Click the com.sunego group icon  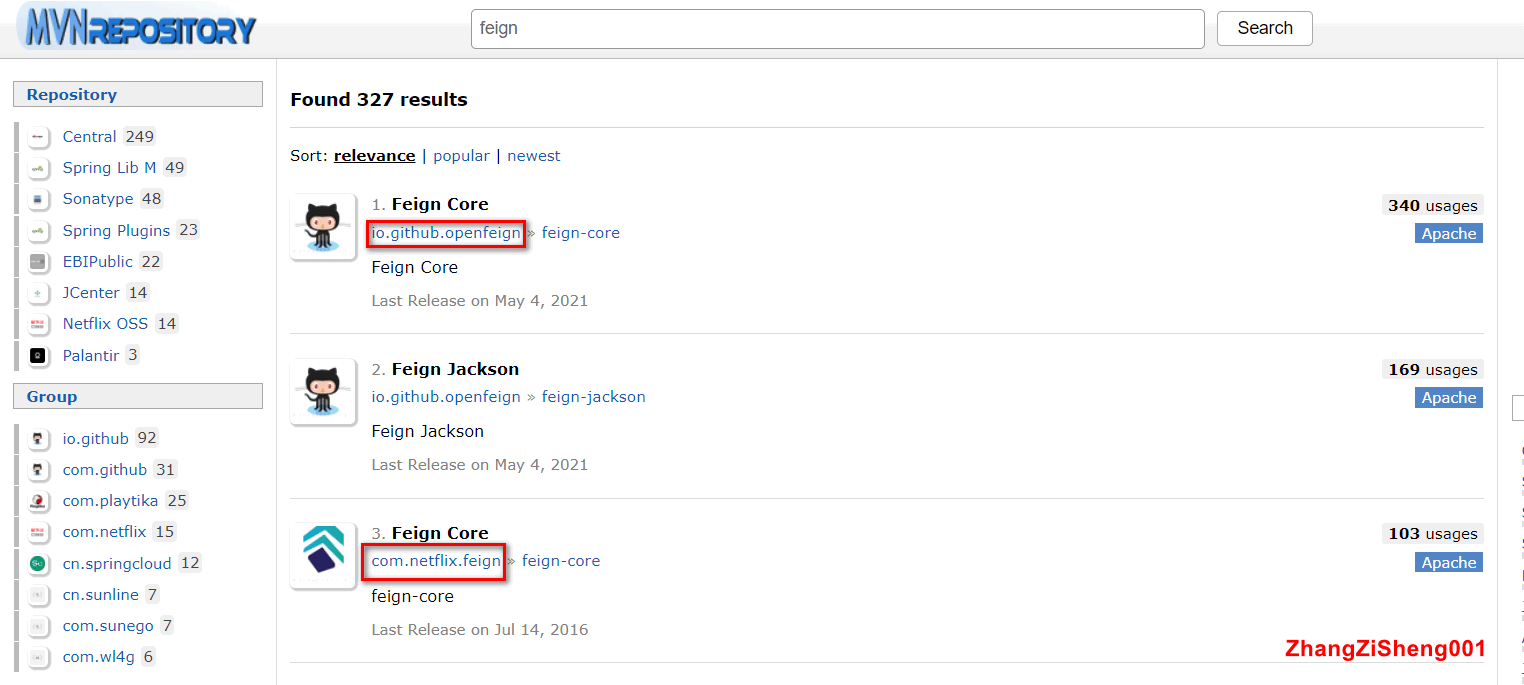(x=38, y=626)
